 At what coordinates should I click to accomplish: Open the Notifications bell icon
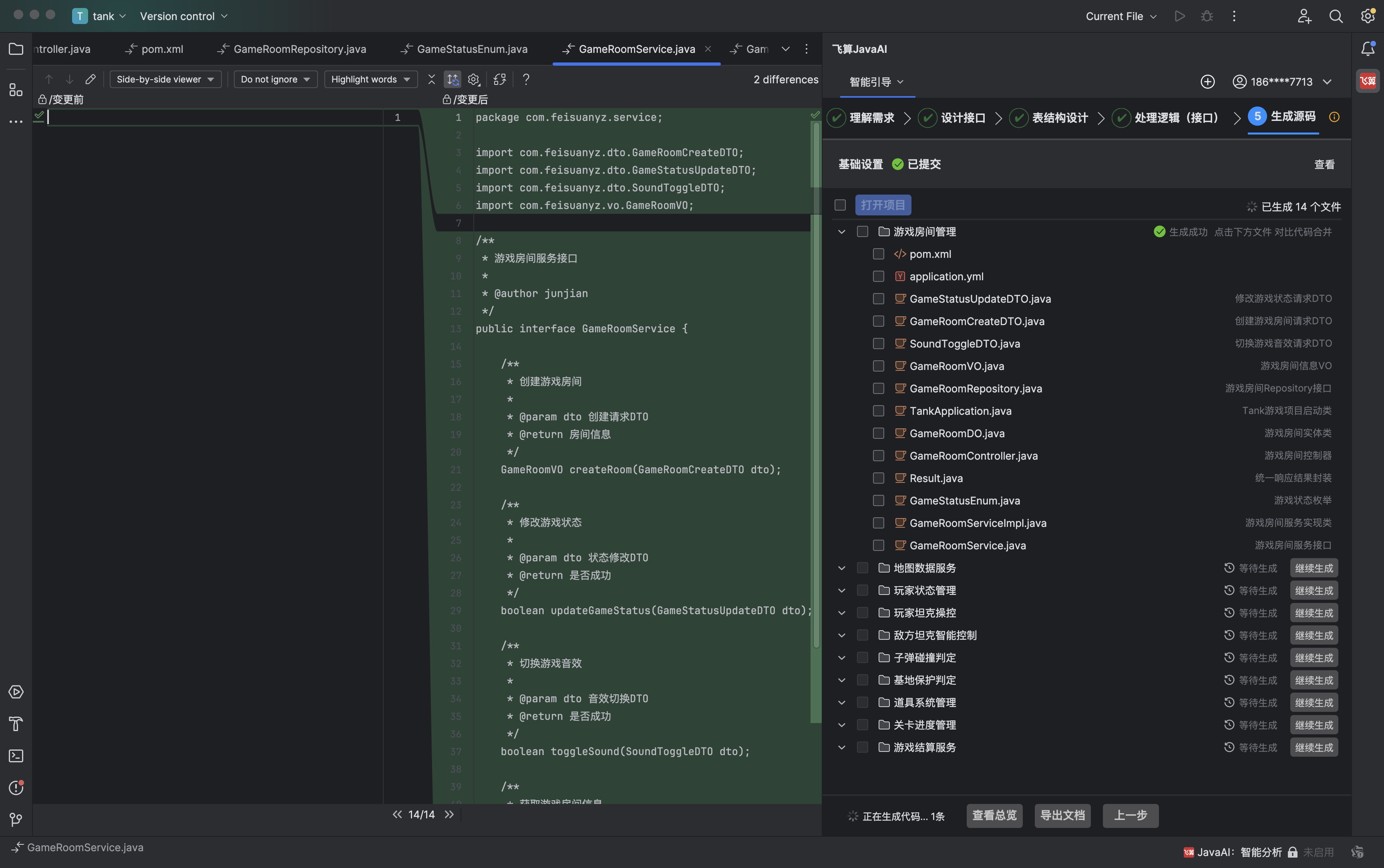tap(1367, 49)
